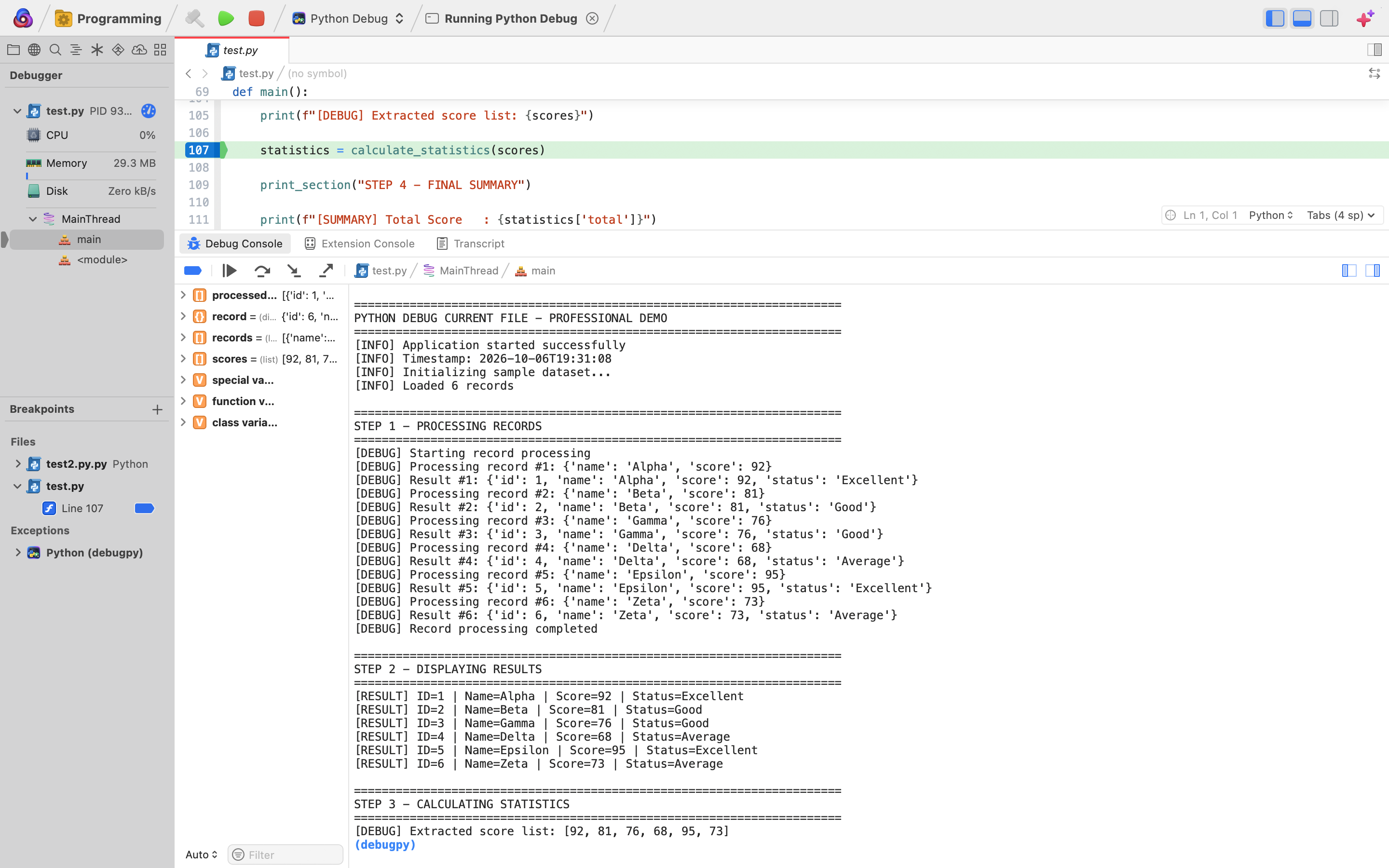Open Tabs (4 sp) indentation dropdown
This screenshot has width=1389, height=868.
click(1341, 215)
